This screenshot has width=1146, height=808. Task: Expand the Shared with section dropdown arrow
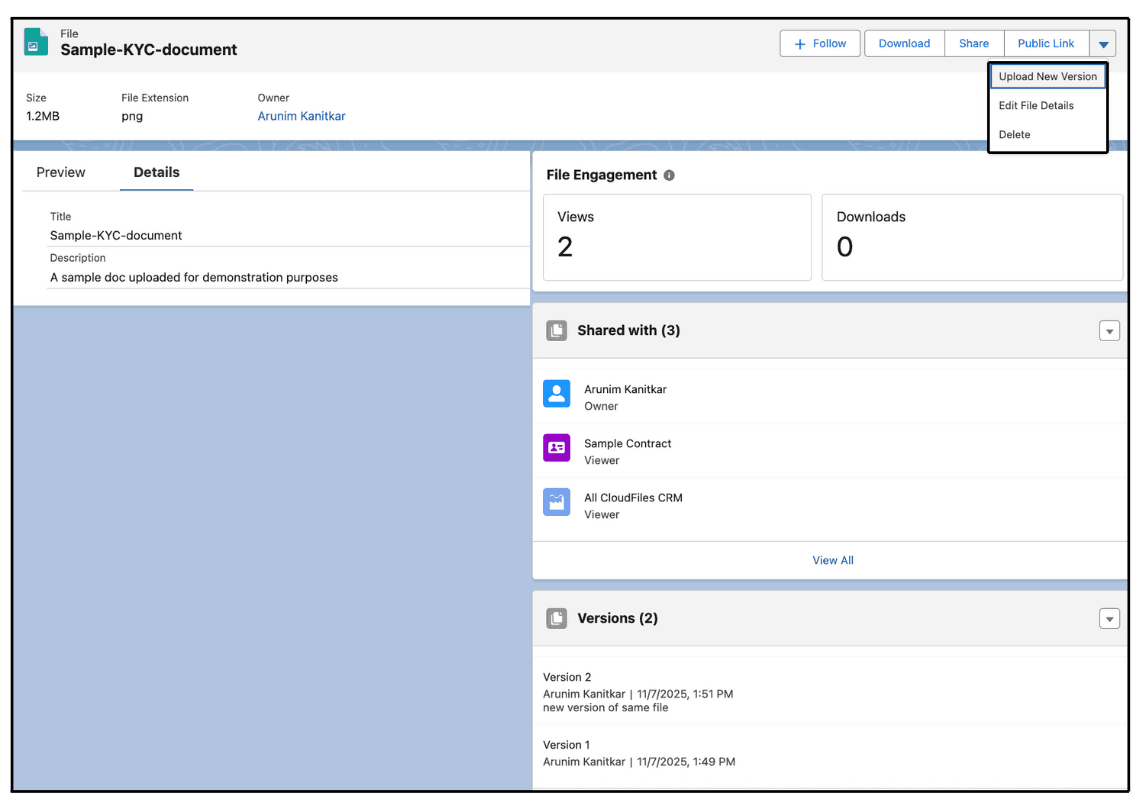(x=1109, y=330)
